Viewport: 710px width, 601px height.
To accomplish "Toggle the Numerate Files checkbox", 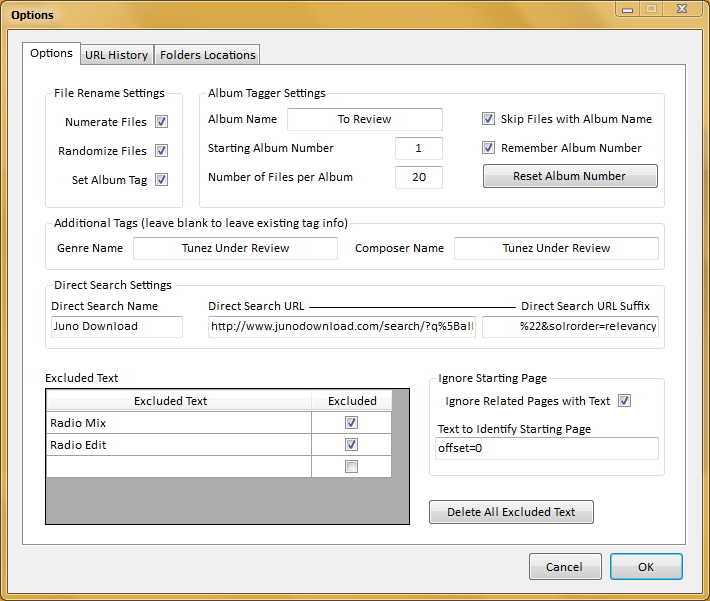I will (x=161, y=122).
